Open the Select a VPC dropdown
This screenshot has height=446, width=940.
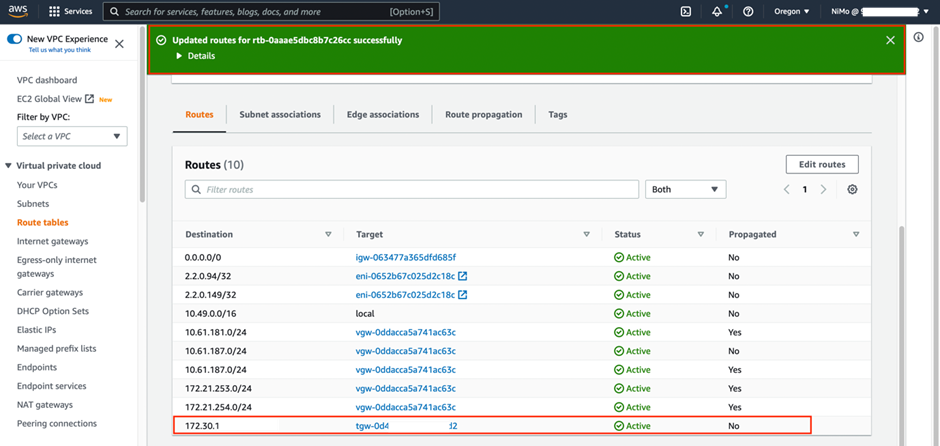point(72,136)
